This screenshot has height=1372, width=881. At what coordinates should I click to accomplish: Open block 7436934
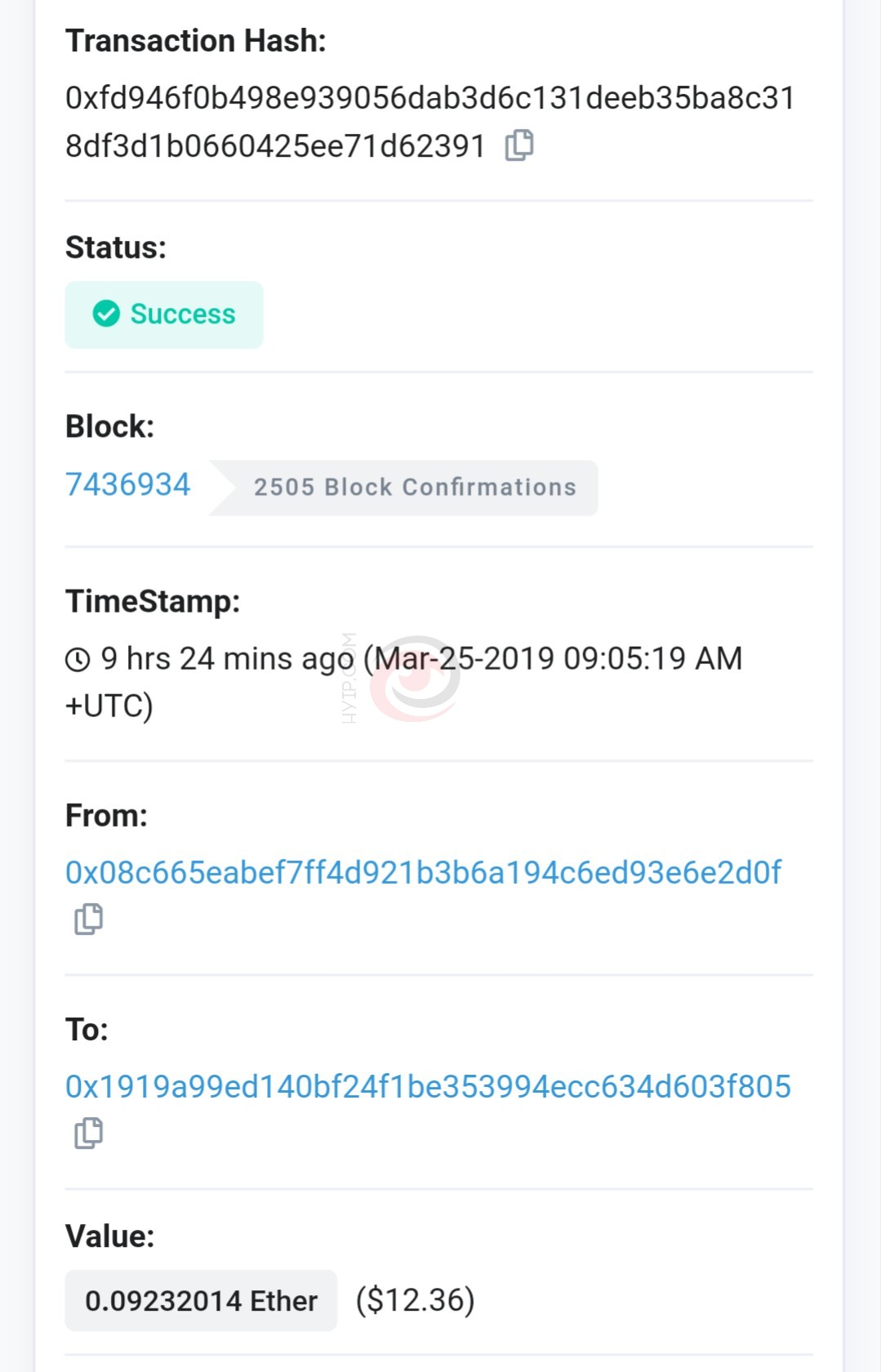point(128,484)
